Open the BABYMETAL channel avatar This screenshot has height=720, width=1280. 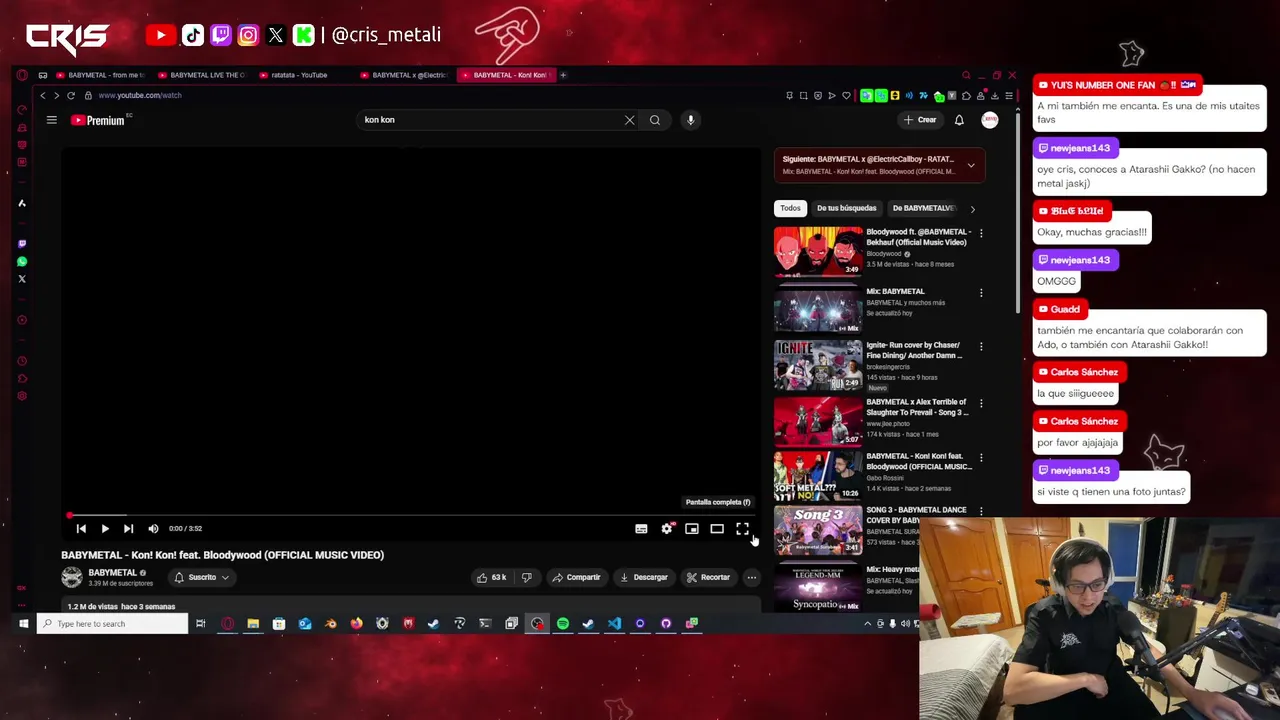pyautogui.click(x=72, y=577)
